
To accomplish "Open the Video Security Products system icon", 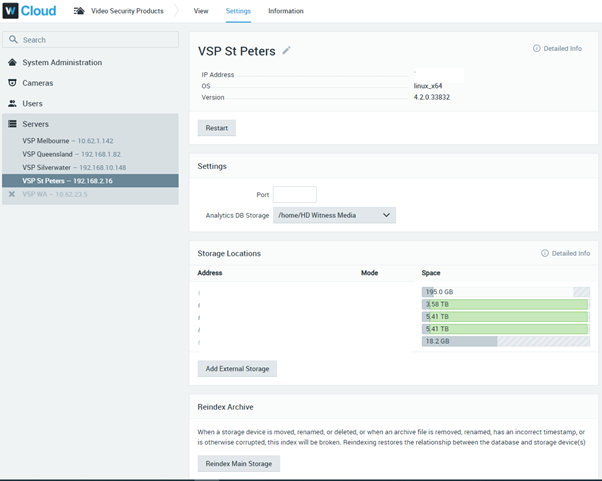I will 79,11.
